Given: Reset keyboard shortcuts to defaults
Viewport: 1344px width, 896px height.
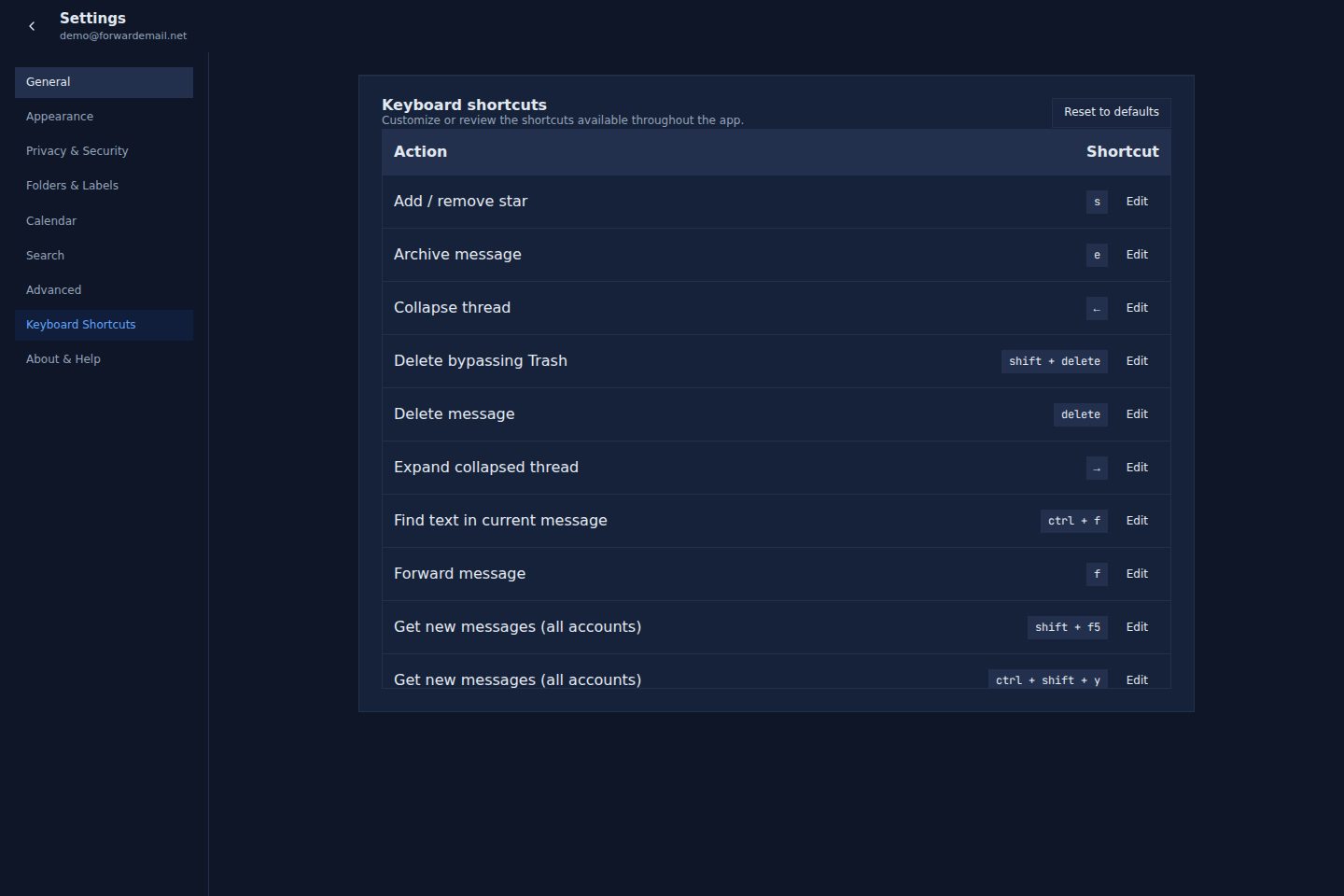Looking at the screenshot, I should click(x=1111, y=112).
